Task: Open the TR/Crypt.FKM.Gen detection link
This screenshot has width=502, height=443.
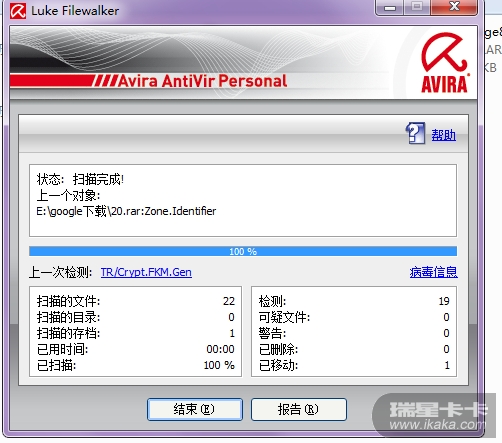Action: [x=146, y=272]
